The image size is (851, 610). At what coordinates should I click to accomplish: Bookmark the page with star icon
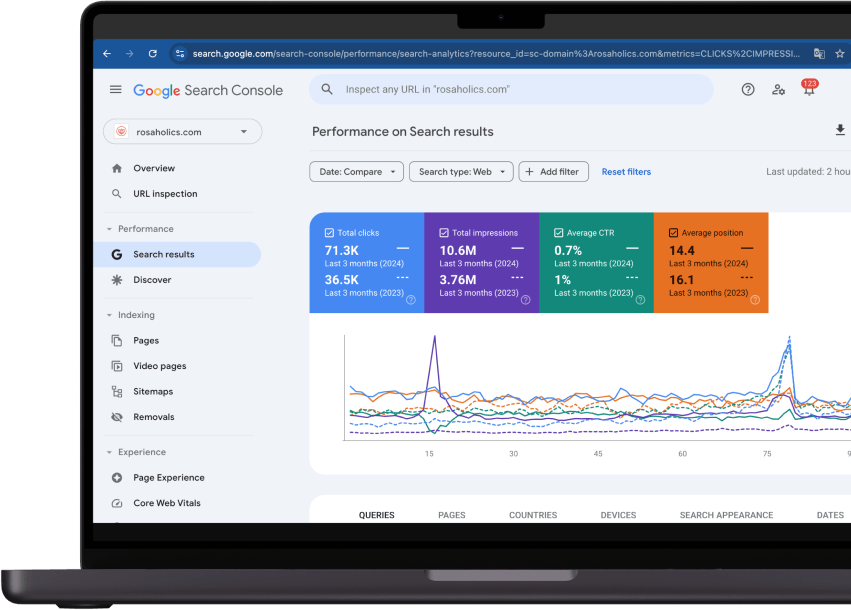(x=840, y=54)
